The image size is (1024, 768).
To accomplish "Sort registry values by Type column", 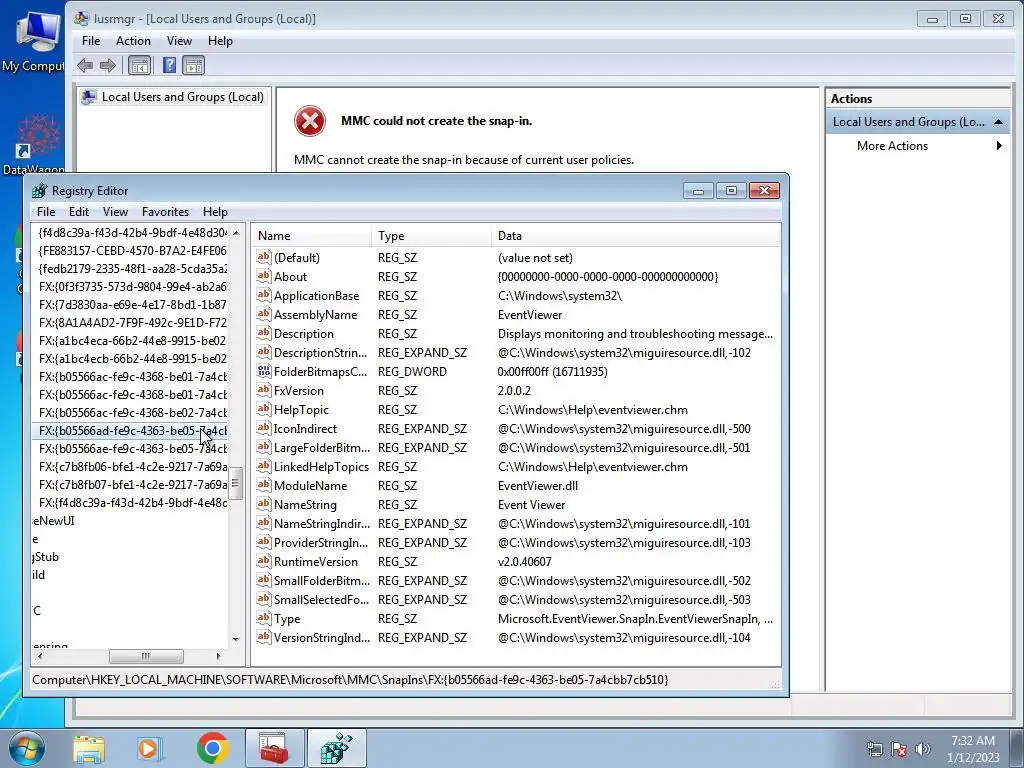I will click(432, 236).
